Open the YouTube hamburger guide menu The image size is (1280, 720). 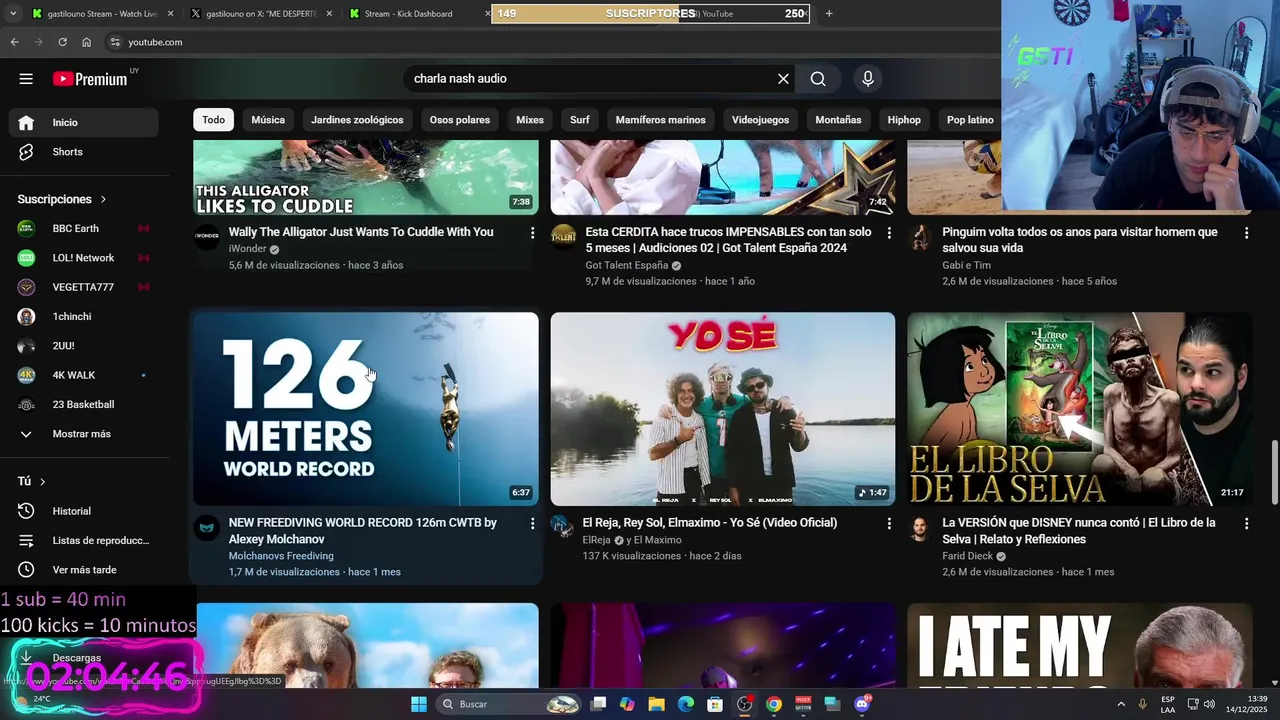click(26, 79)
